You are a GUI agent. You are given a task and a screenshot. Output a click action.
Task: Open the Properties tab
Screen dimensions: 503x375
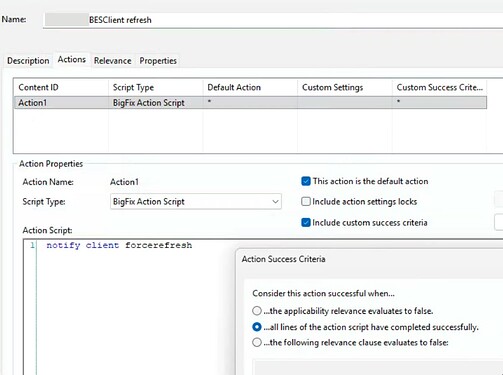pos(158,61)
